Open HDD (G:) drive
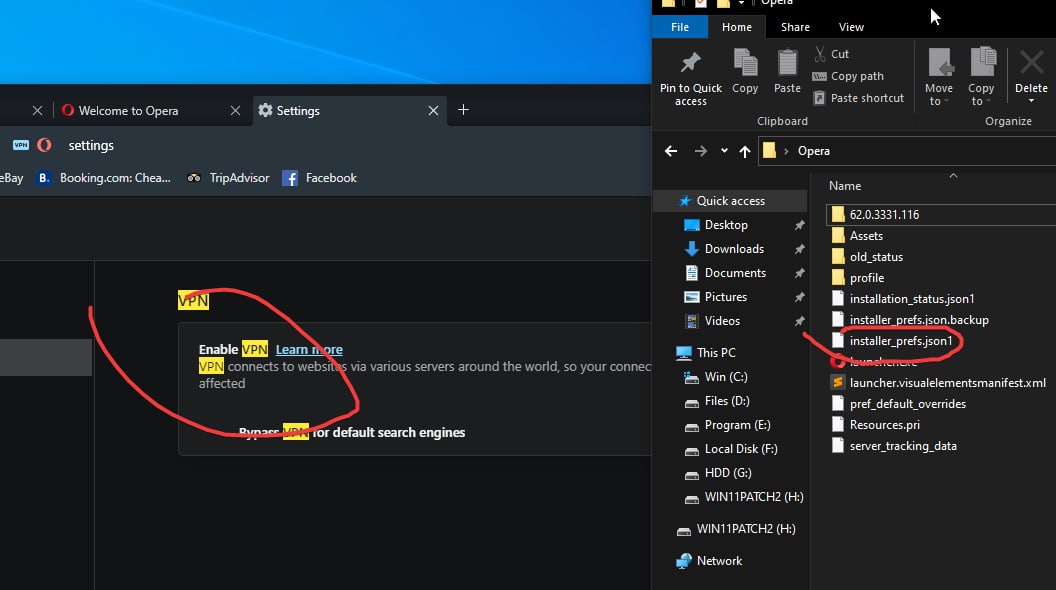Viewport: 1056px width, 590px height. coord(727,473)
